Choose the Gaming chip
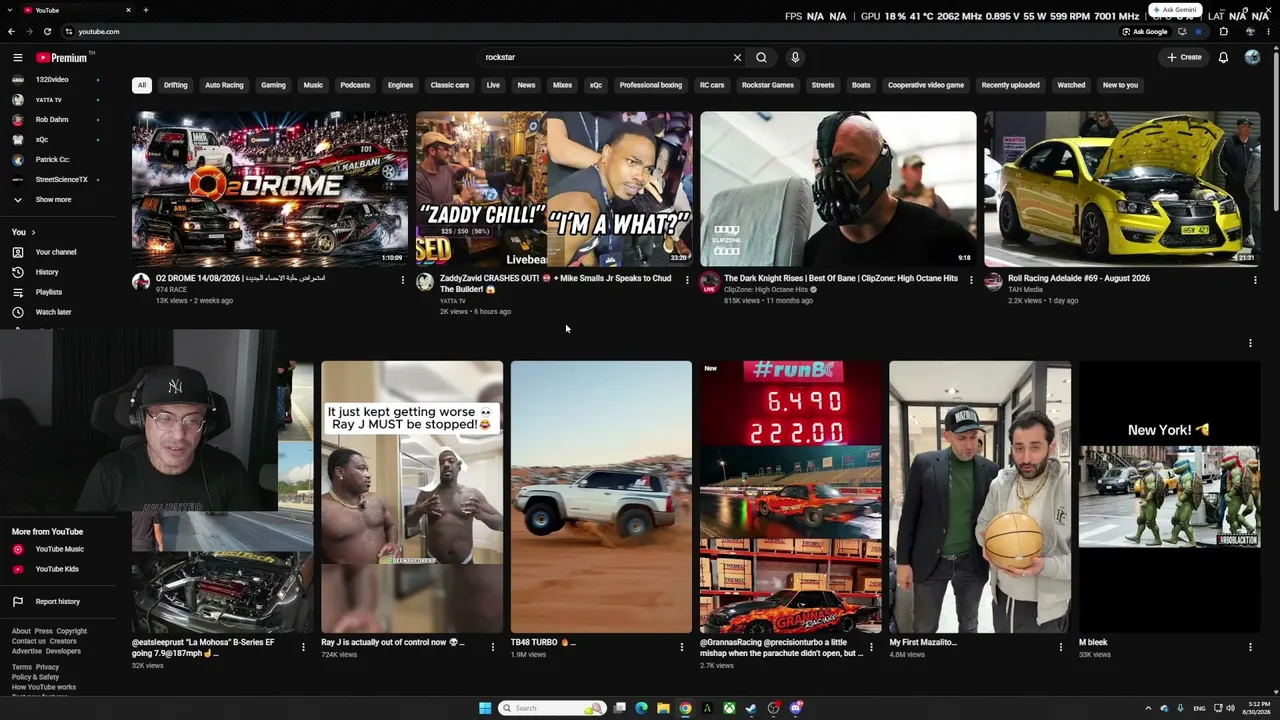The width and height of the screenshot is (1280, 720). pos(273,85)
